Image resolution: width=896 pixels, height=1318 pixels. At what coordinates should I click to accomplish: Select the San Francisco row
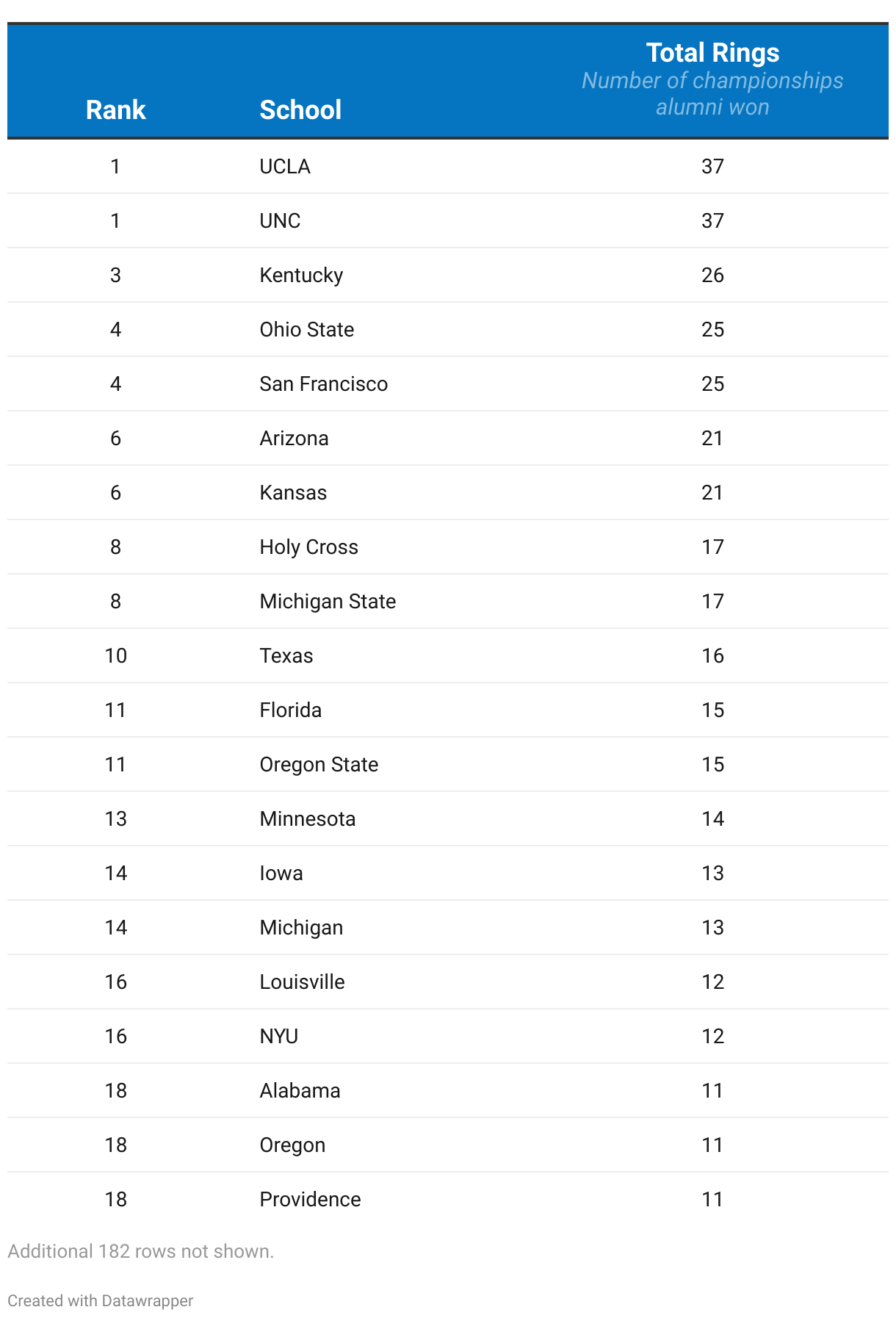coord(448,384)
